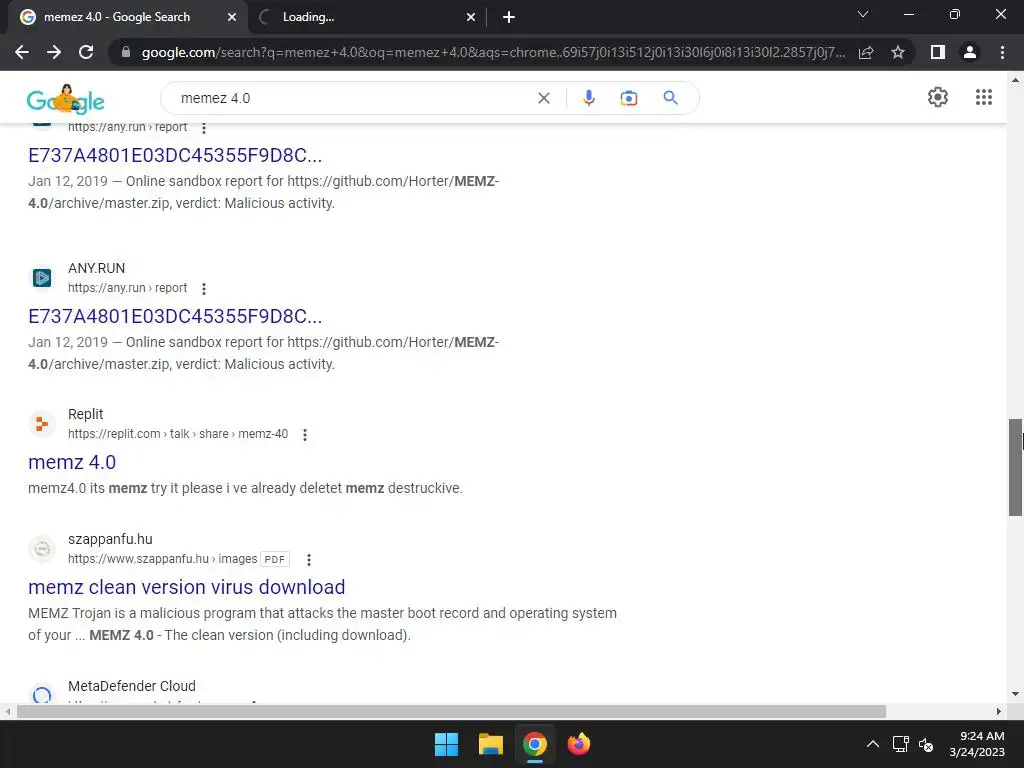1024x768 pixels.
Task: Open a new tab with plus button
Action: 509,18
